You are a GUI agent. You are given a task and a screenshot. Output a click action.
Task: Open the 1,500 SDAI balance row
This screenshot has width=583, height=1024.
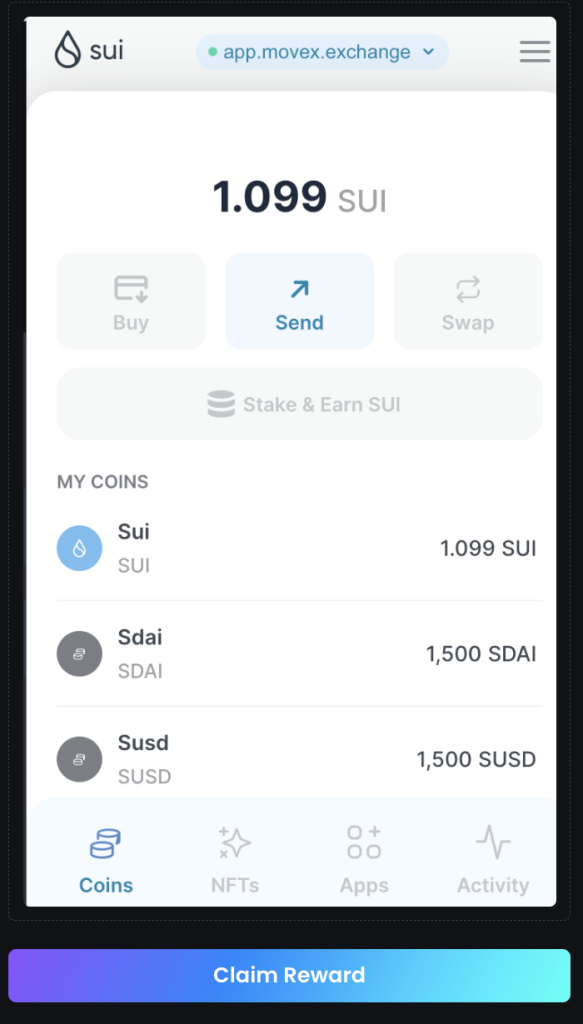point(300,654)
